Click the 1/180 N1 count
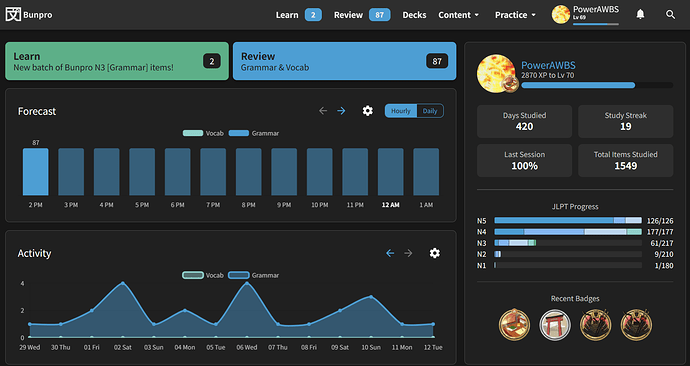 click(663, 265)
